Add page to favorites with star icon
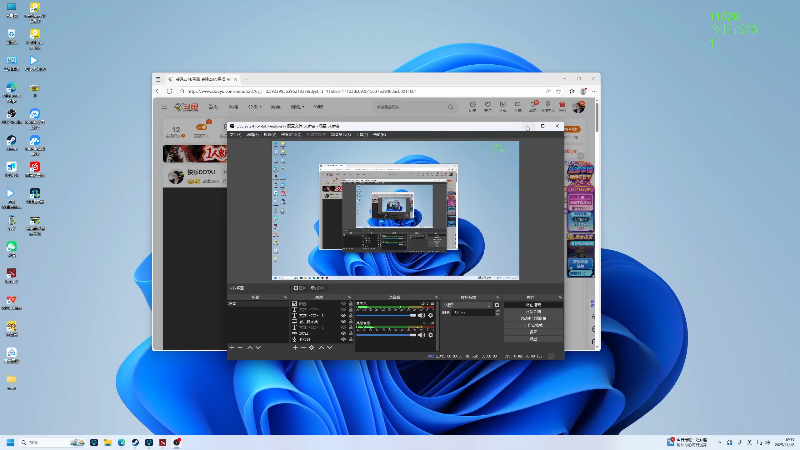The image size is (800, 450). coord(558,91)
